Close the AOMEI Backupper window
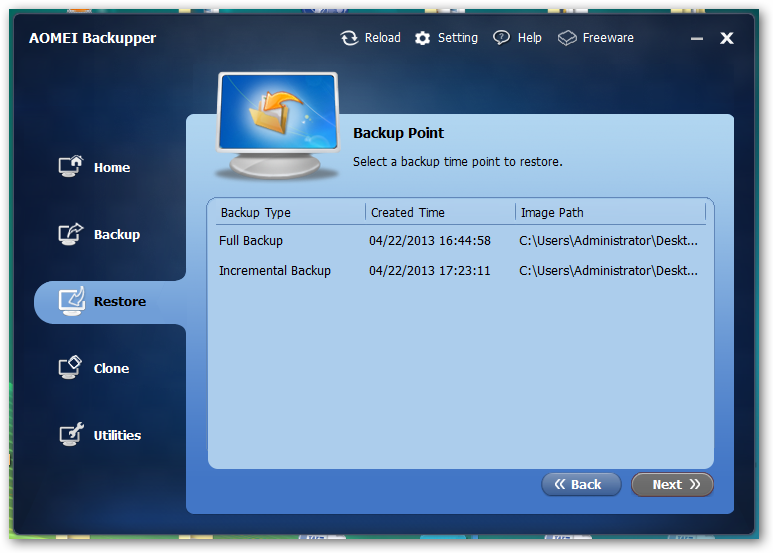The height and width of the screenshot is (553, 773). click(727, 38)
